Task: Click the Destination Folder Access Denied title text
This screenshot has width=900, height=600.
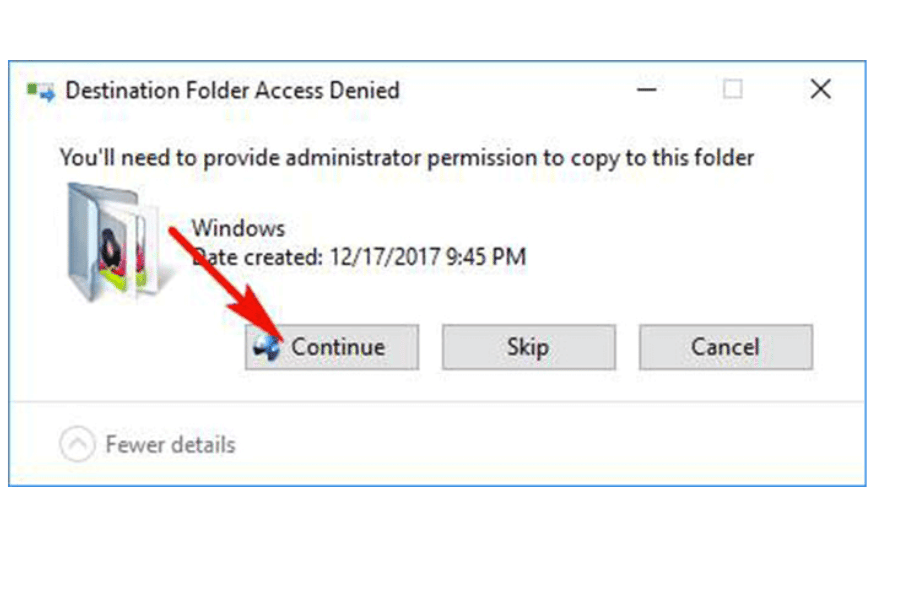Action: [232, 91]
